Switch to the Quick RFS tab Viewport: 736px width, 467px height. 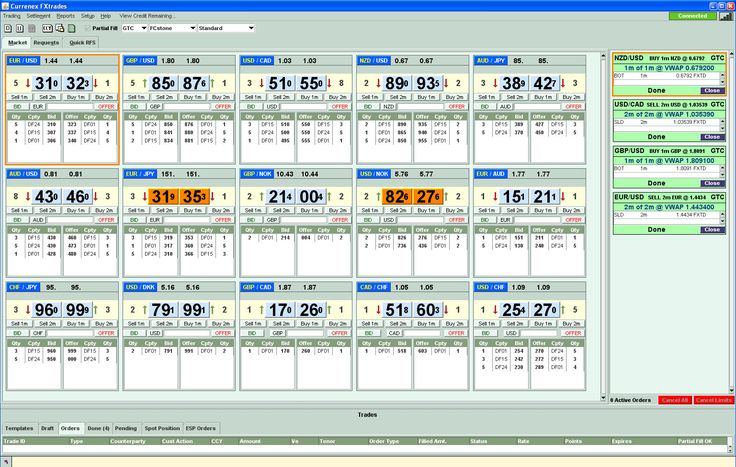(x=82, y=43)
